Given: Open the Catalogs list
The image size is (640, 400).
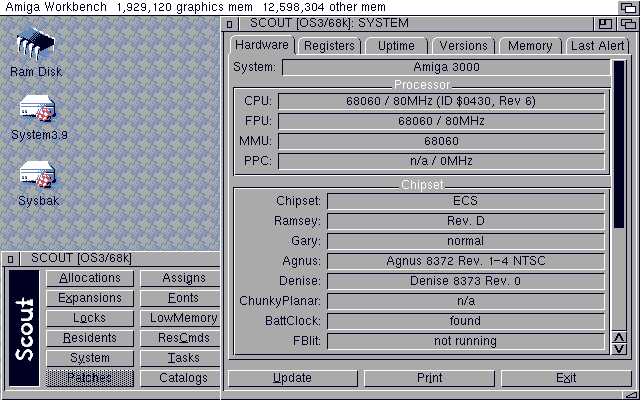Looking at the screenshot, I should click(180, 378).
